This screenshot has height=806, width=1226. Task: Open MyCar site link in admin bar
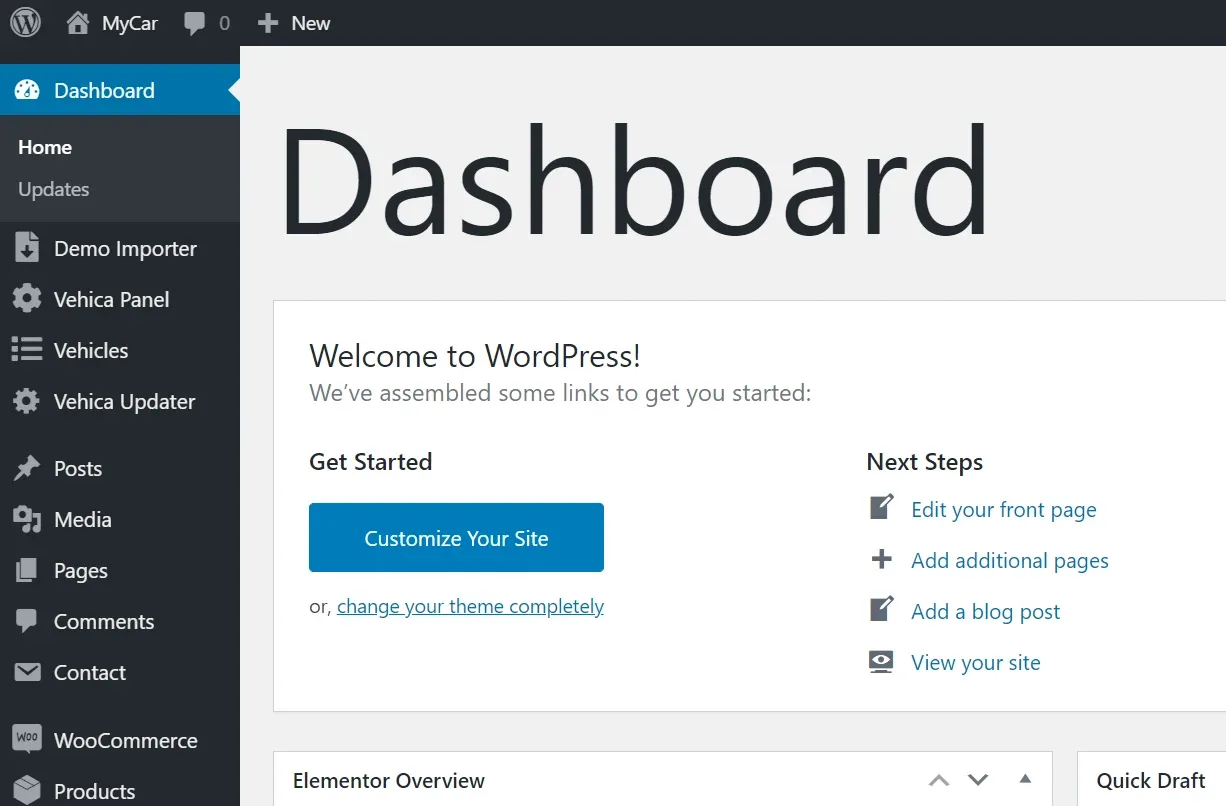(x=130, y=23)
